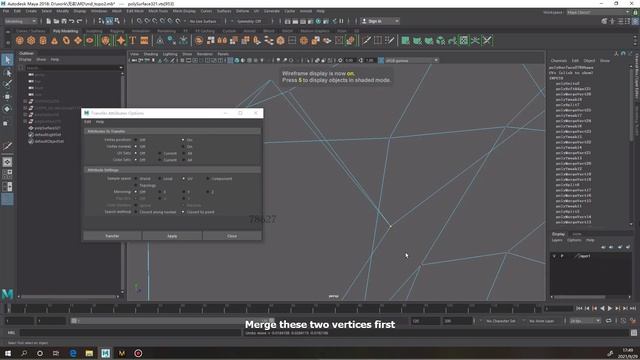Switch to the Poly Modeling shelf tab
The width and height of the screenshot is (640, 360).
pos(65,31)
